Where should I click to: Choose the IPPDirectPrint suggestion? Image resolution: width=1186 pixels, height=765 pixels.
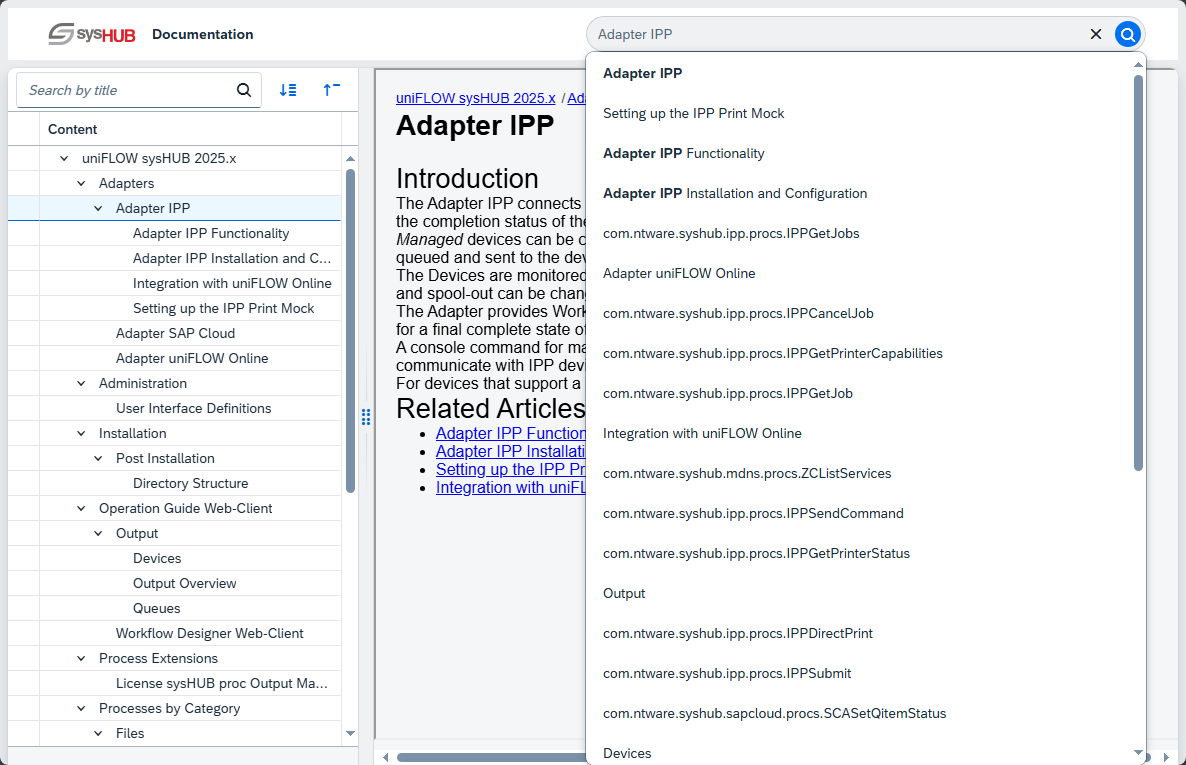(860, 633)
